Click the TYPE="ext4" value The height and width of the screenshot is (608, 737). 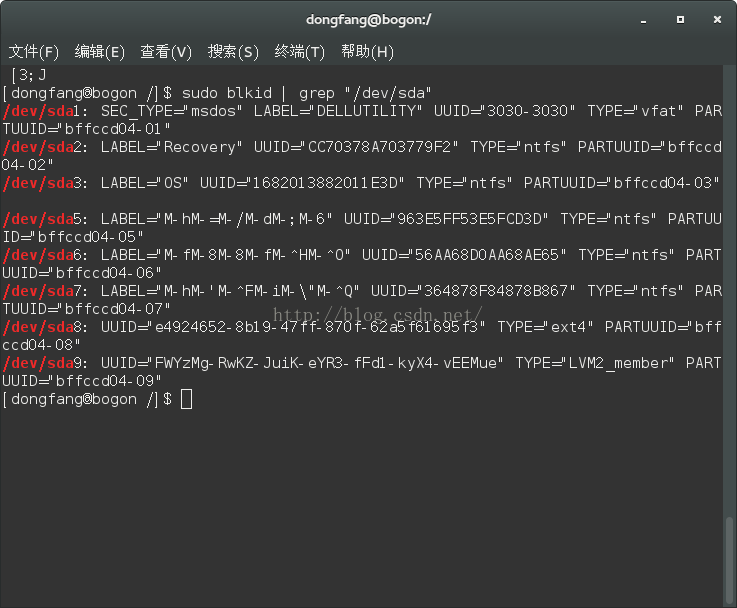pos(545,327)
